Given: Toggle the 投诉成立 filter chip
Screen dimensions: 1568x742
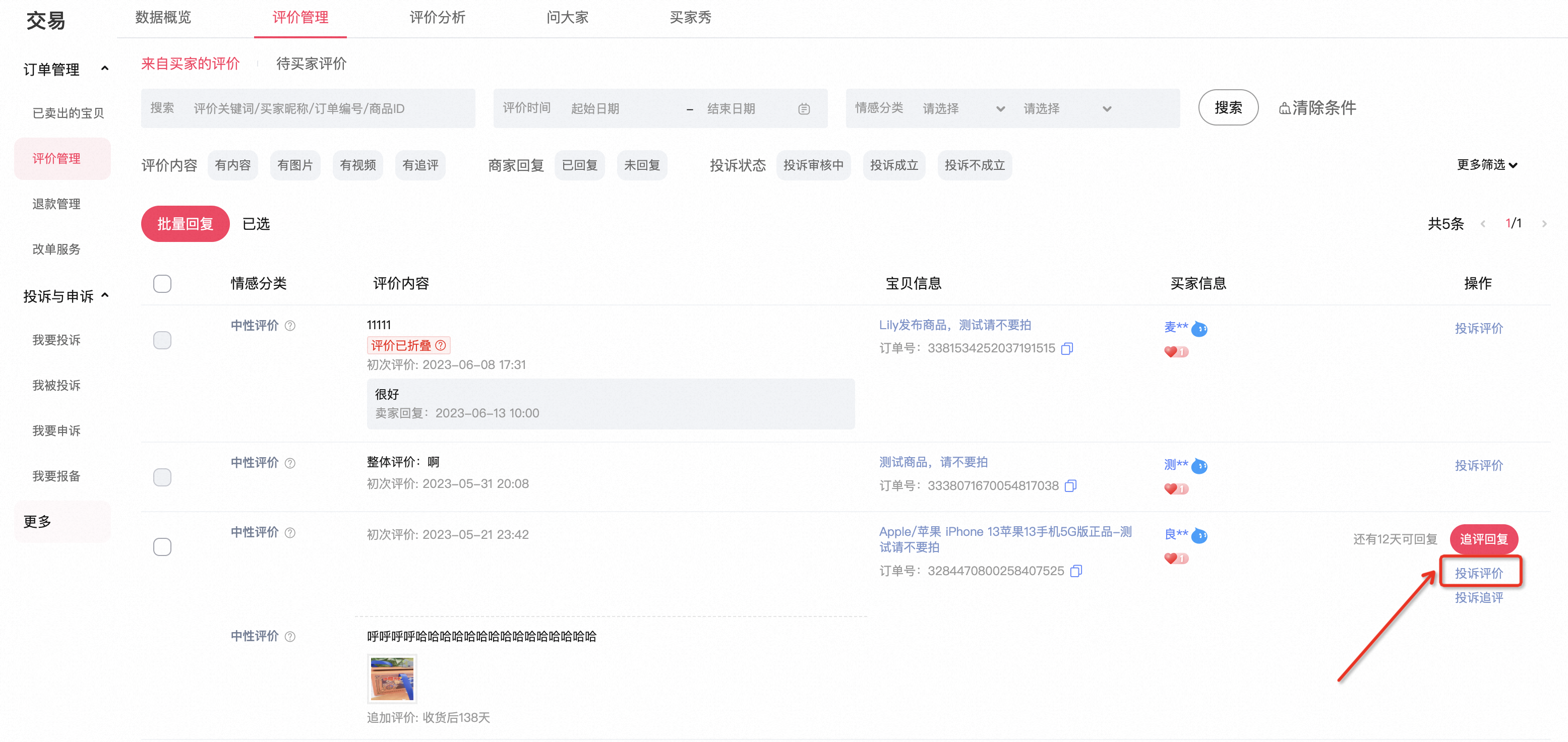Looking at the screenshot, I should coord(894,165).
